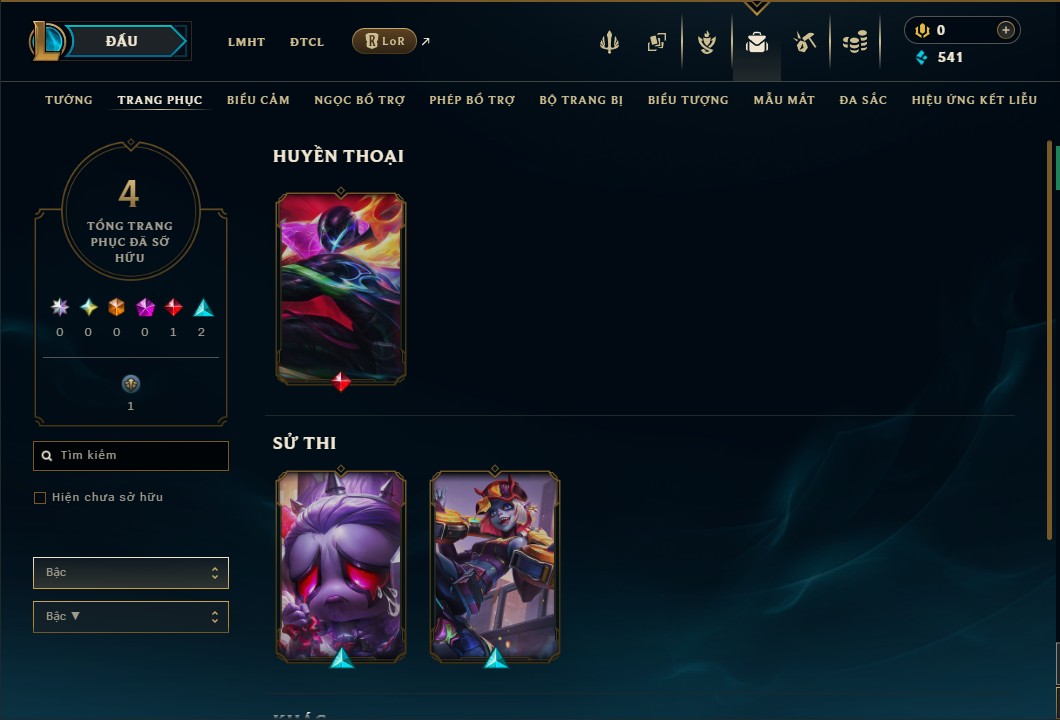This screenshot has height=720, width=1060.
Task: Click the red legendary tier gem filter
Action: pos(173,308)
